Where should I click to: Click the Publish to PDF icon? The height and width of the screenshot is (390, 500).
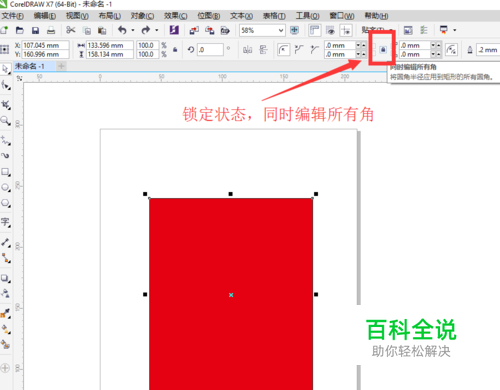click(225, 31)
